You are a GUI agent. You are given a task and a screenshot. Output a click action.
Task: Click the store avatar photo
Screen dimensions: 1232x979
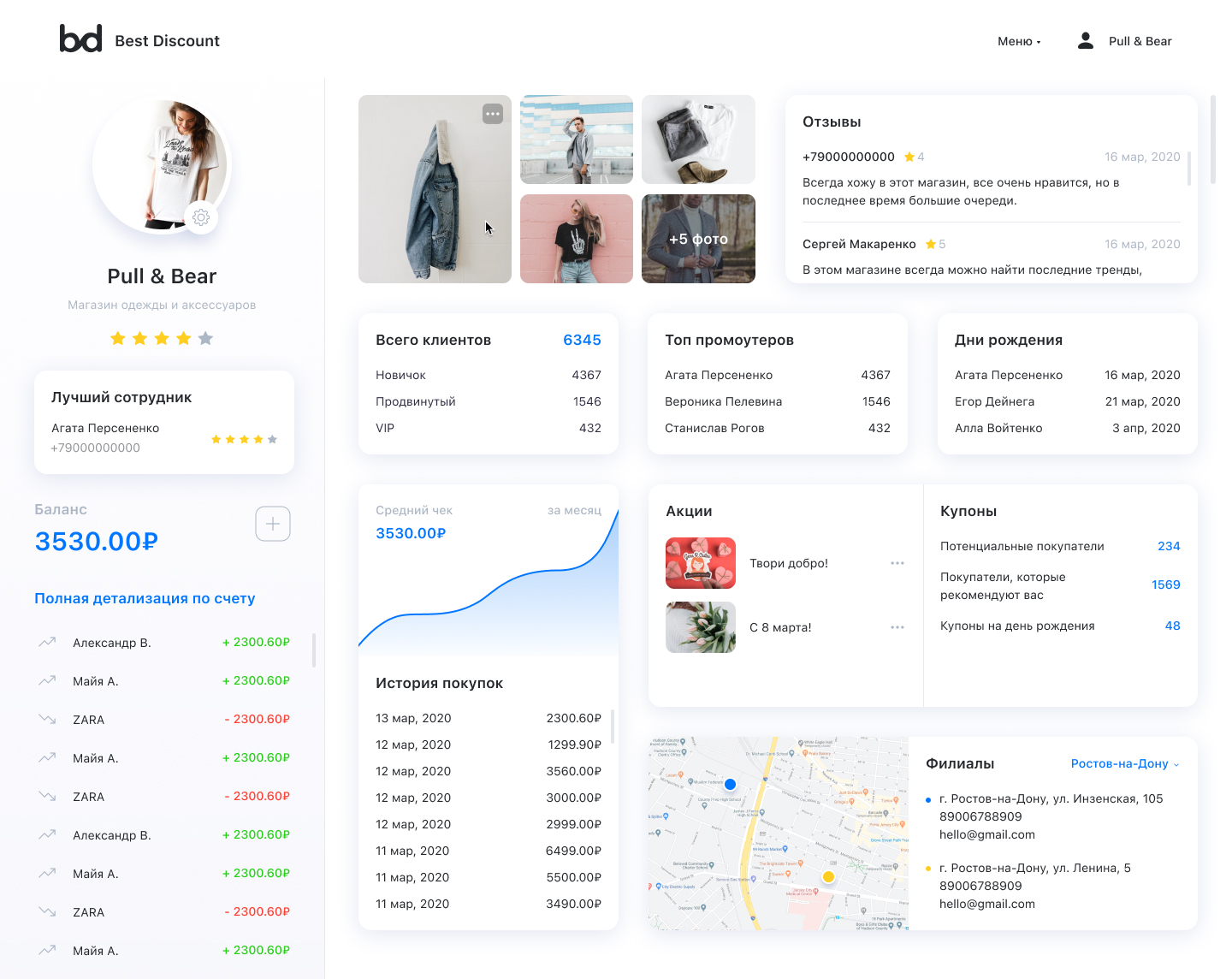pos(162,164)
